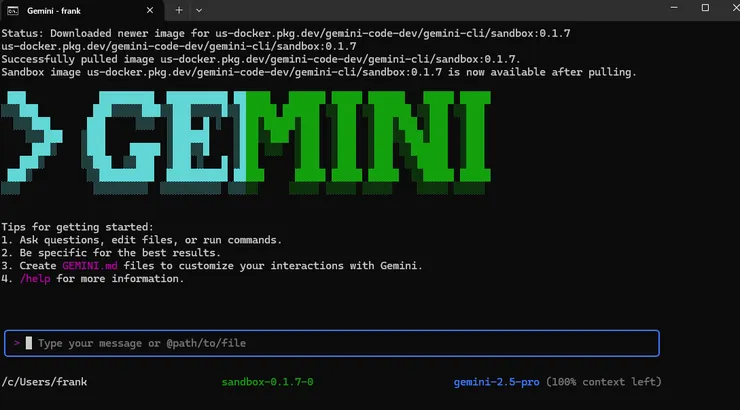740x410 pixels.
Task: Maximize the terminal window
Action: point(705,8)
